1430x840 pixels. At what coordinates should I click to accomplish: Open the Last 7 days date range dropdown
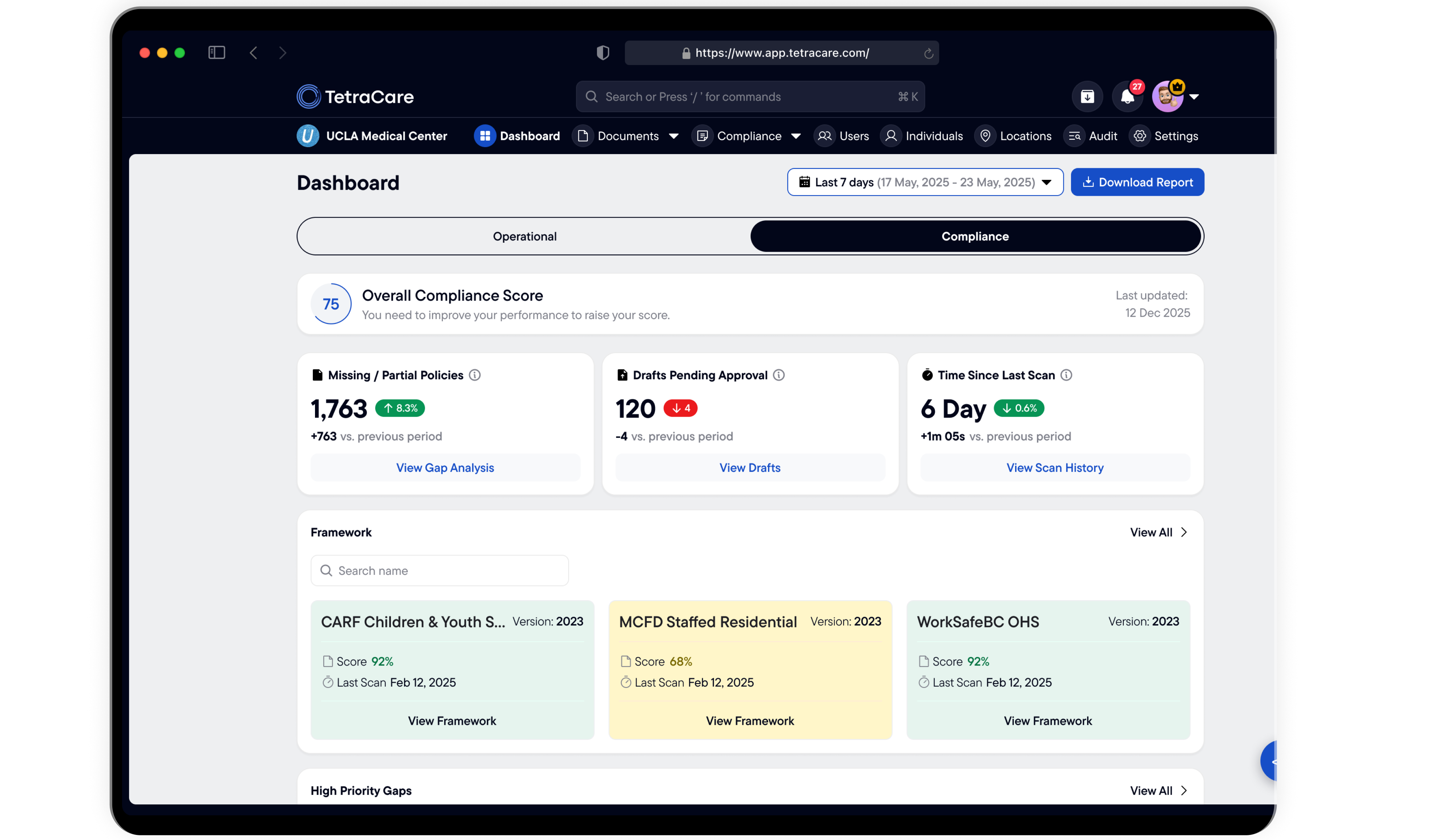pyautogui.click(x=925, y=182)
